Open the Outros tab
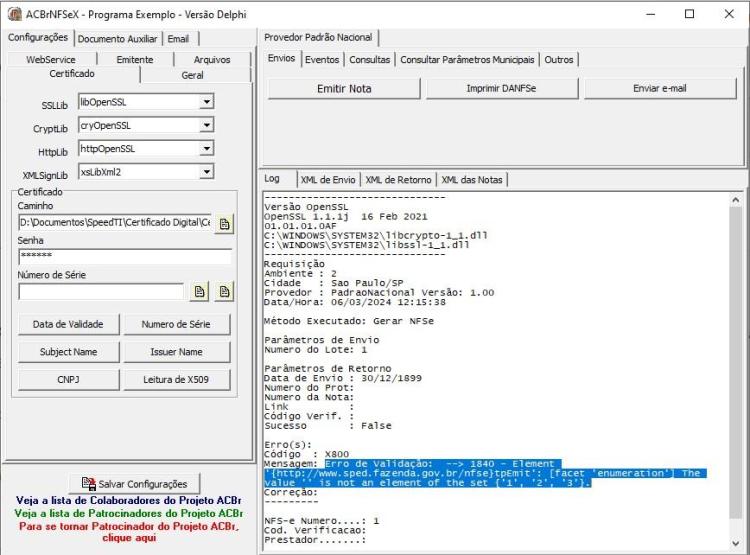The image size is (750, 555). tap(559, 60)
